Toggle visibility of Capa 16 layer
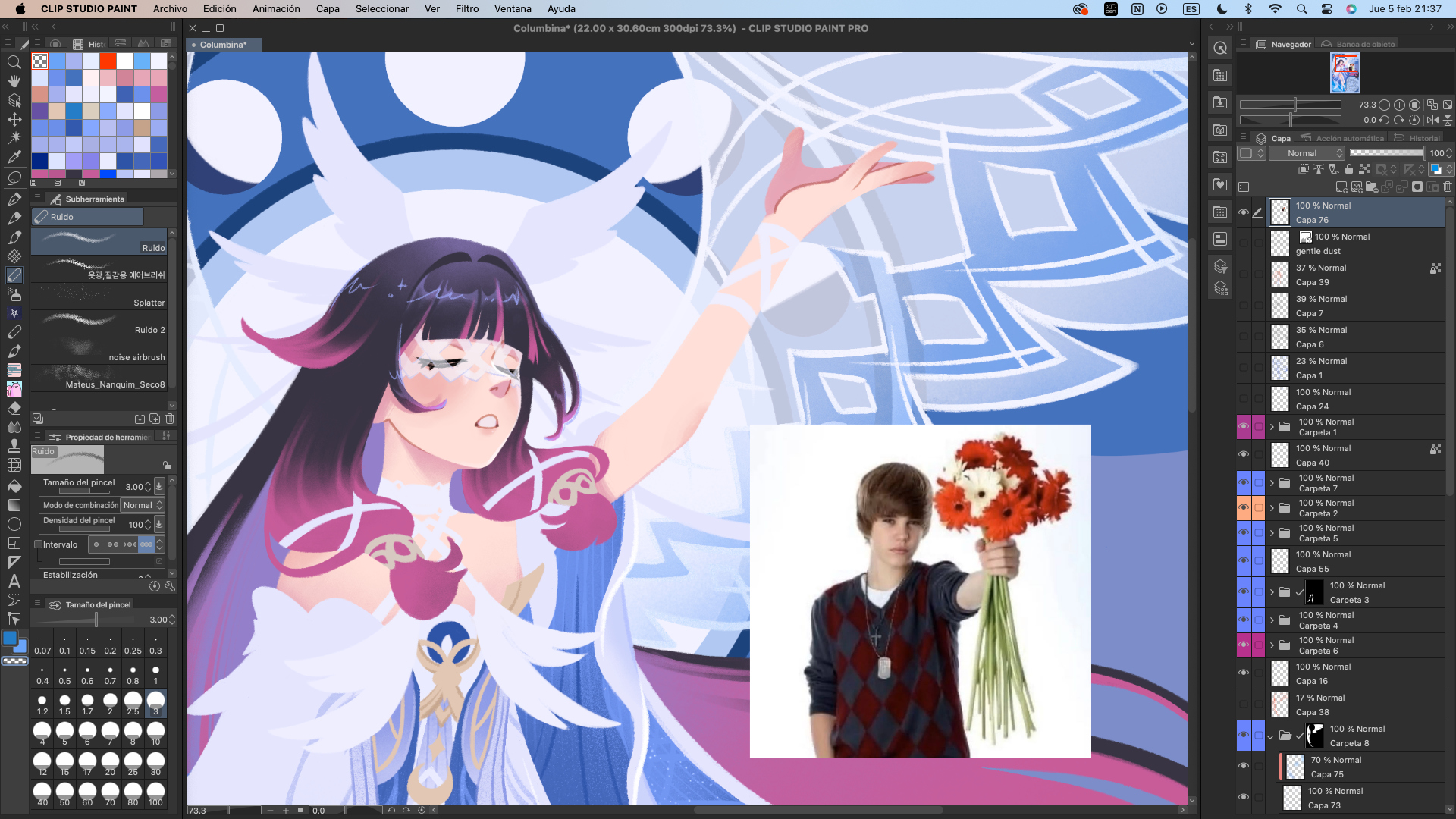The width and height of the screenshot is (1456, 819). (x=1244, y=673)
